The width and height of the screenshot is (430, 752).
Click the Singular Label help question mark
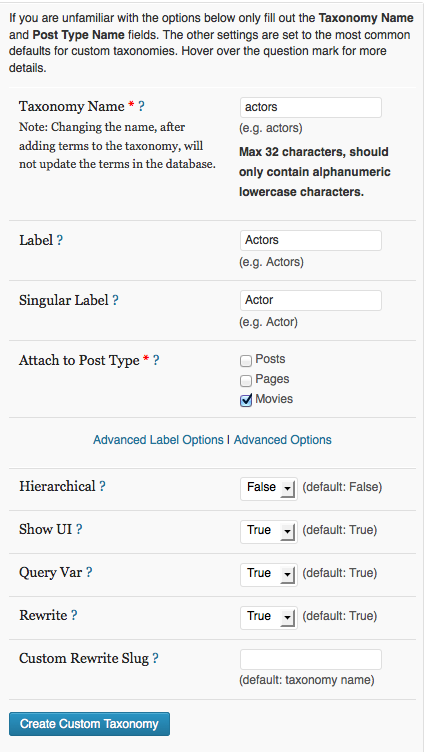coord(116,300)
